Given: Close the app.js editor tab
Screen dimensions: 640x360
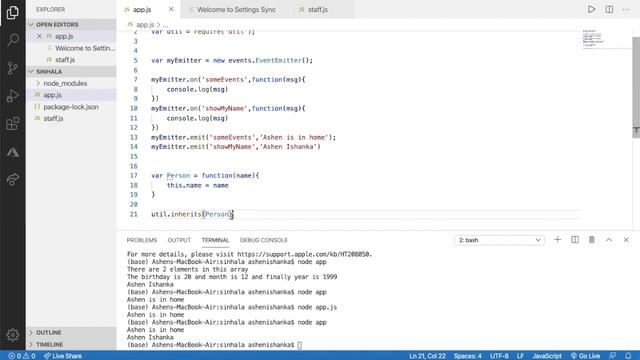Looking at the screenshot, I should point(171,9).
